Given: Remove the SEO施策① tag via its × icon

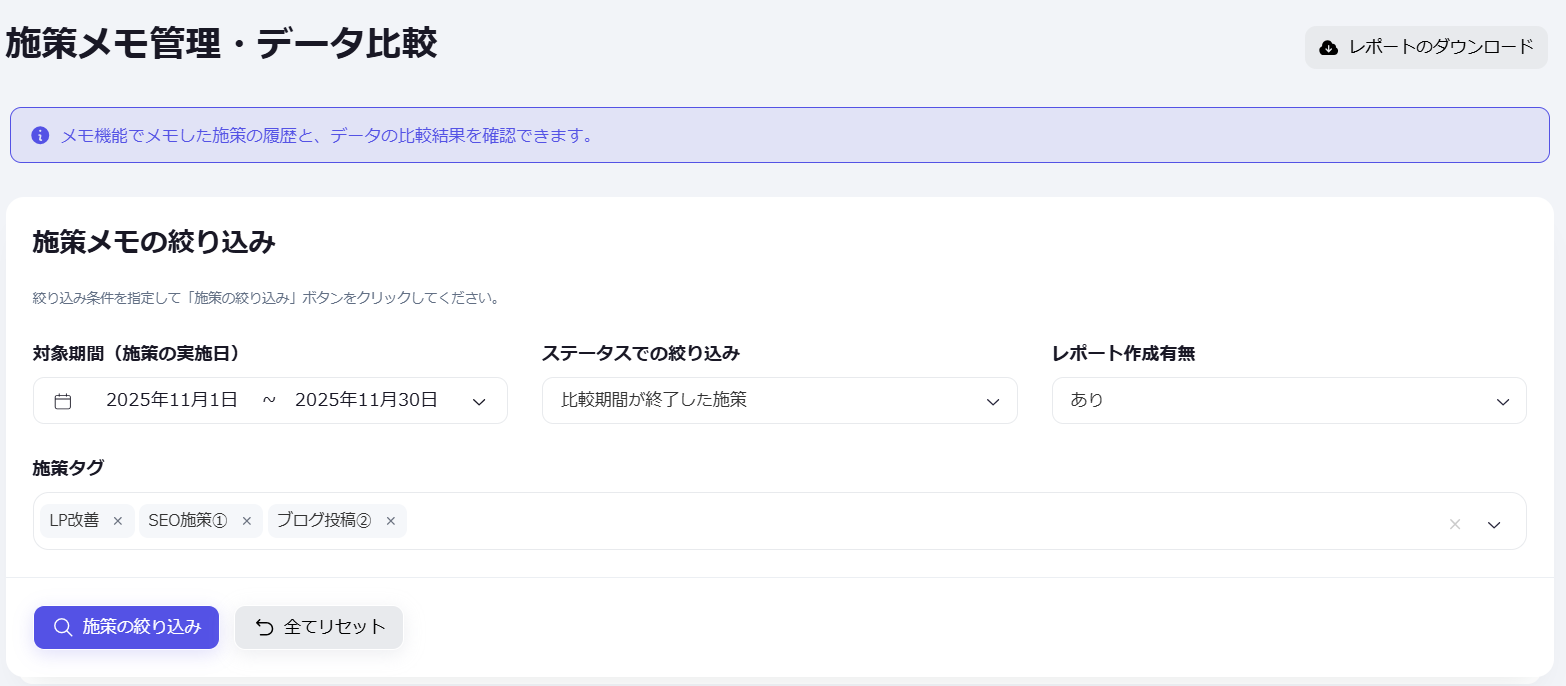Looking at the screenshot, I should tap(246, 520).
